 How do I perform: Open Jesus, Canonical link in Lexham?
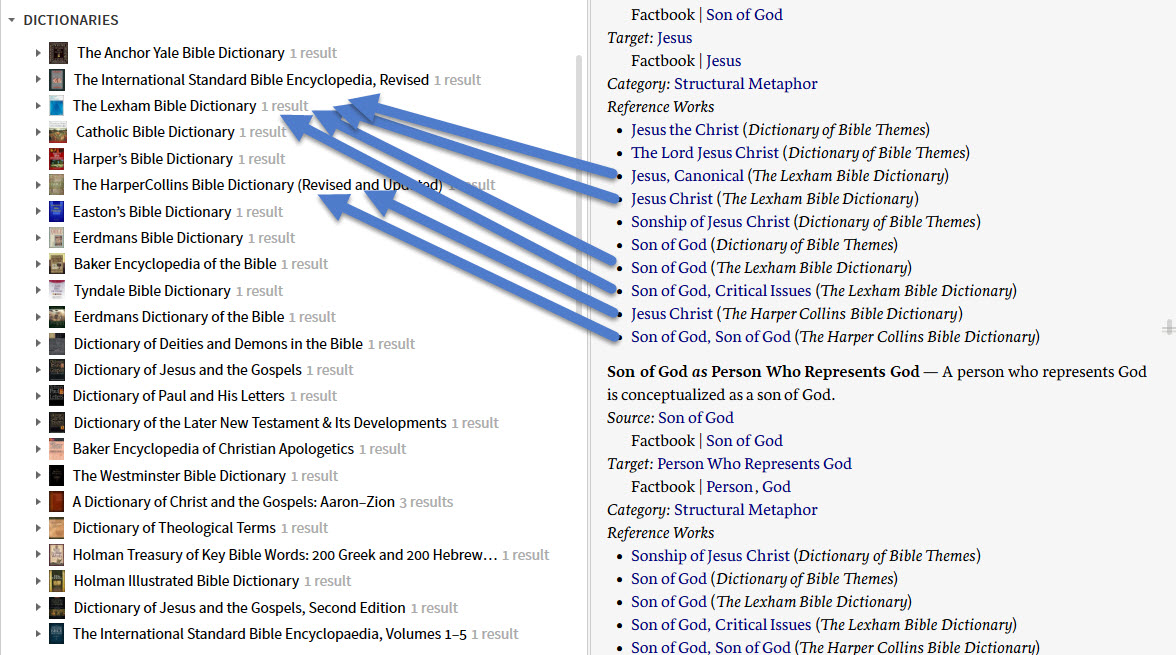coord(687,176)
